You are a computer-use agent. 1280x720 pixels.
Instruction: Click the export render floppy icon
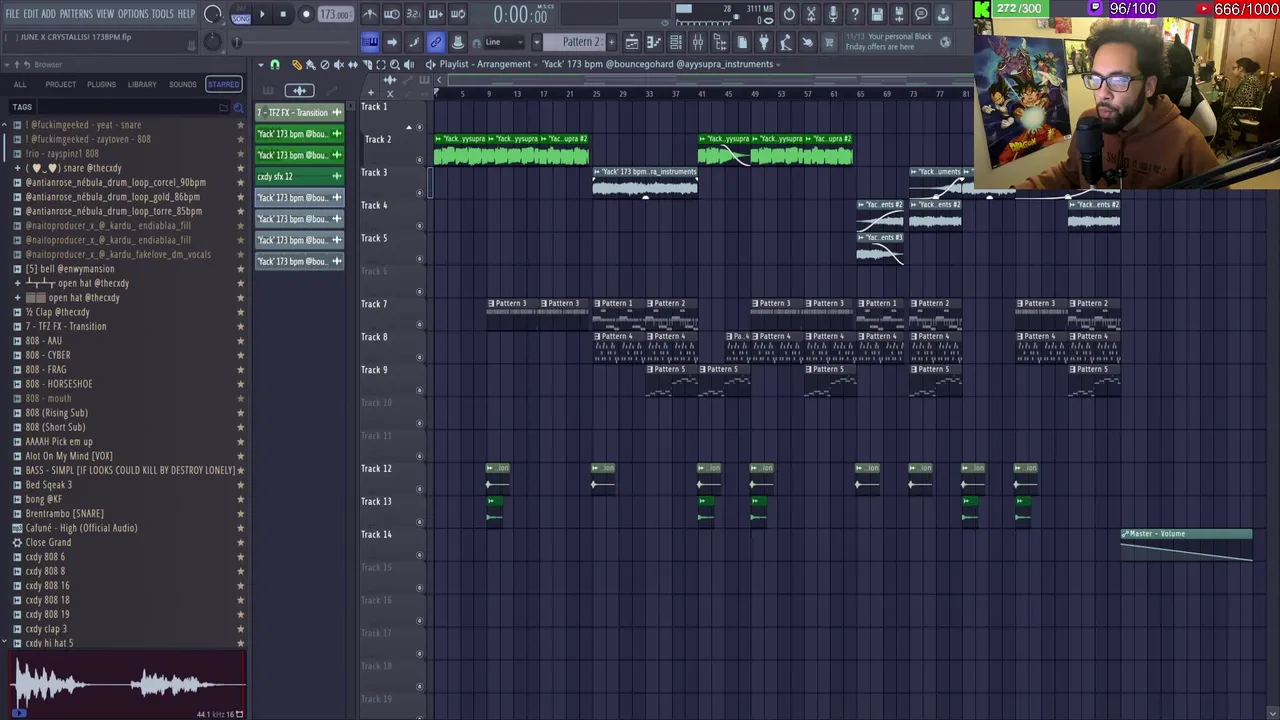coord(899,14)
